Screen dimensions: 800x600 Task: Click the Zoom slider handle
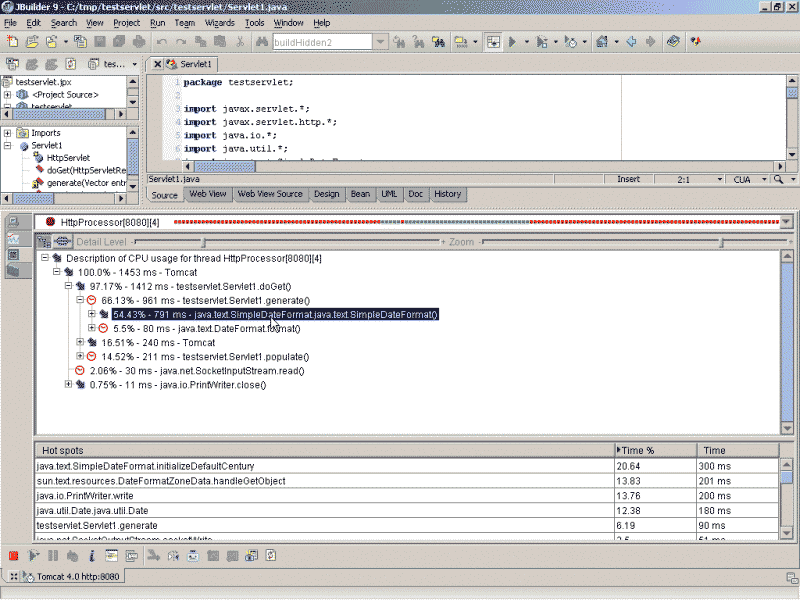[720, 242]
